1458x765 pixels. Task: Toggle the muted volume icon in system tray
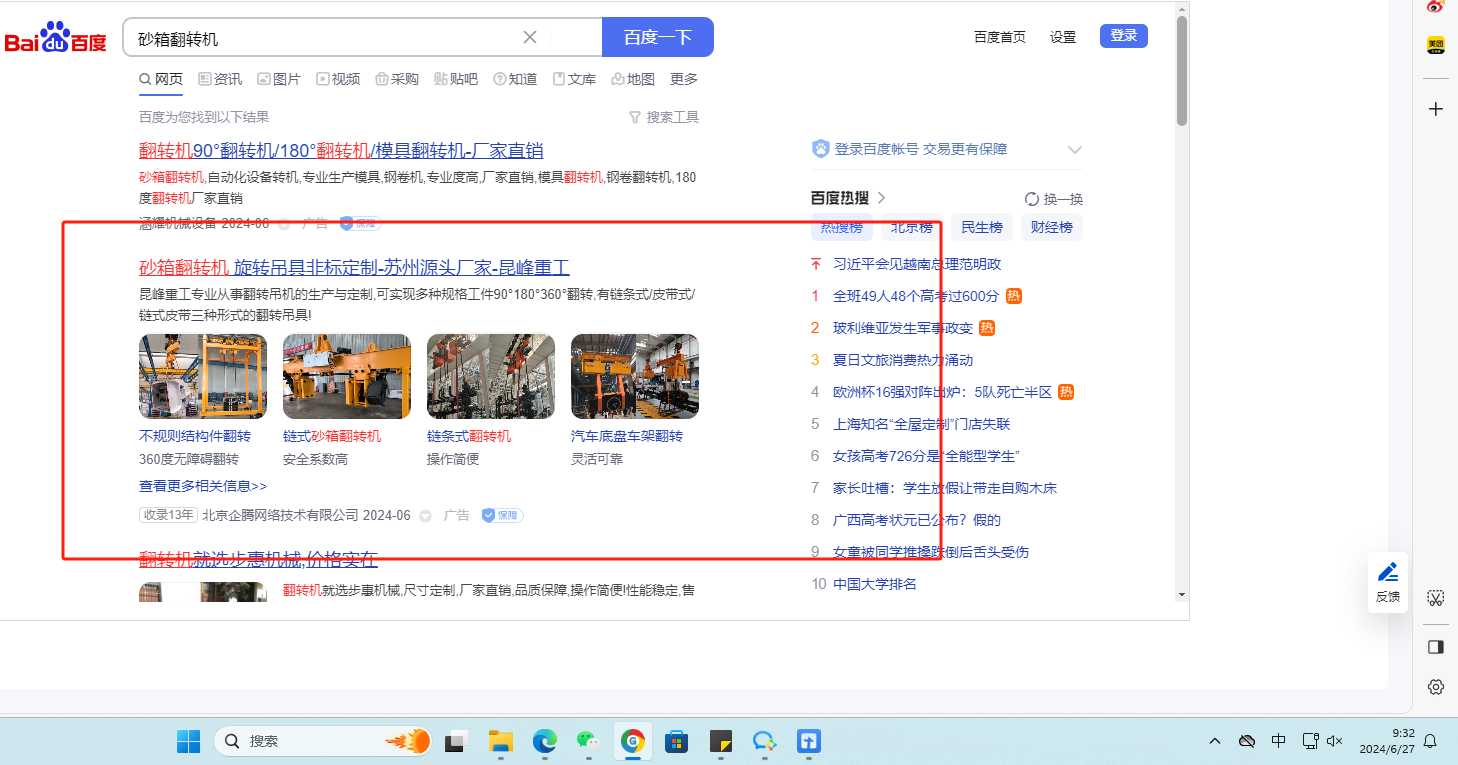point(1334,741)
